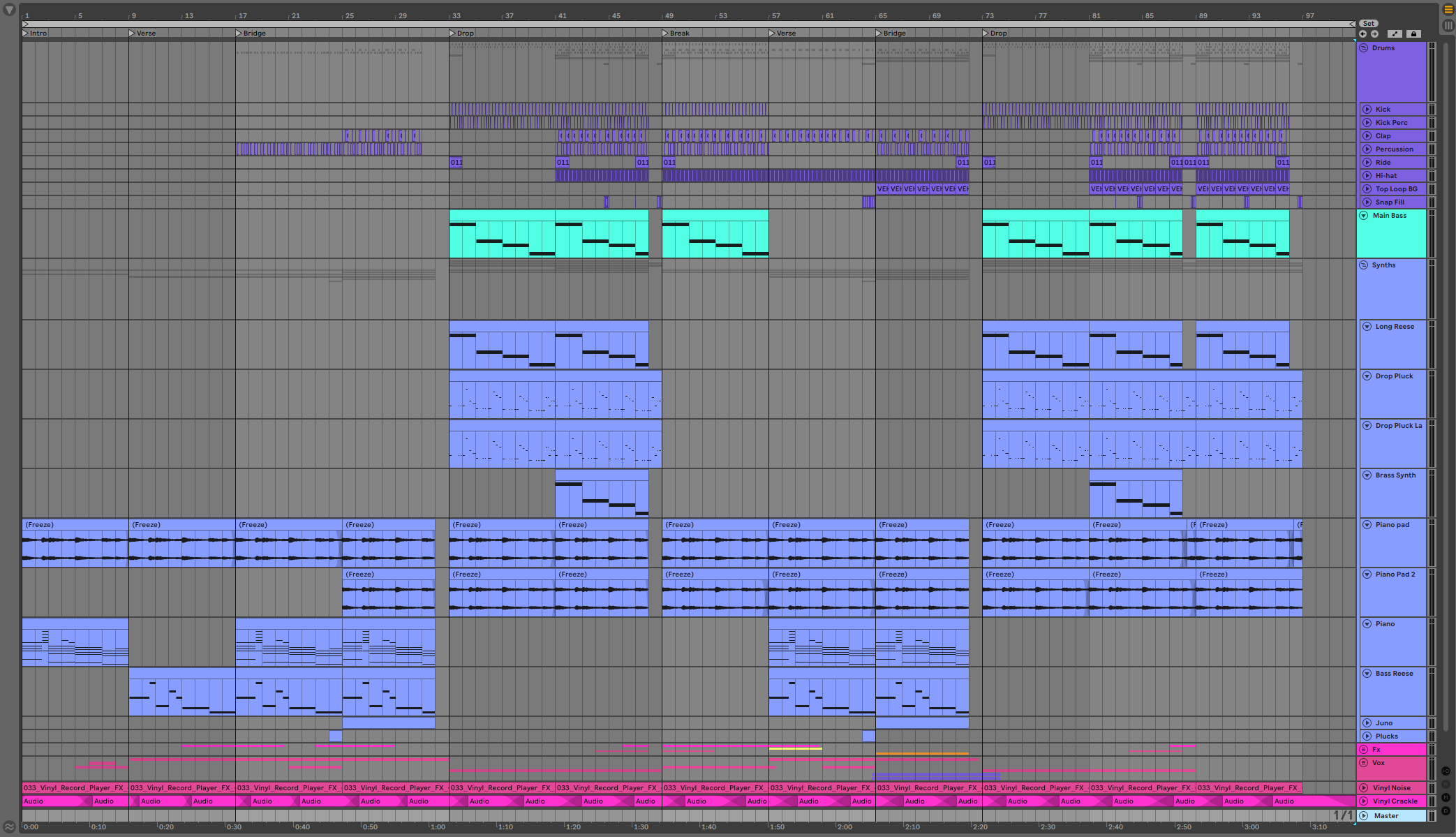Click the previous locator arrow button
Image resolution: width=1456 pixels, height=837 pixels.
tap(1362, 34)
